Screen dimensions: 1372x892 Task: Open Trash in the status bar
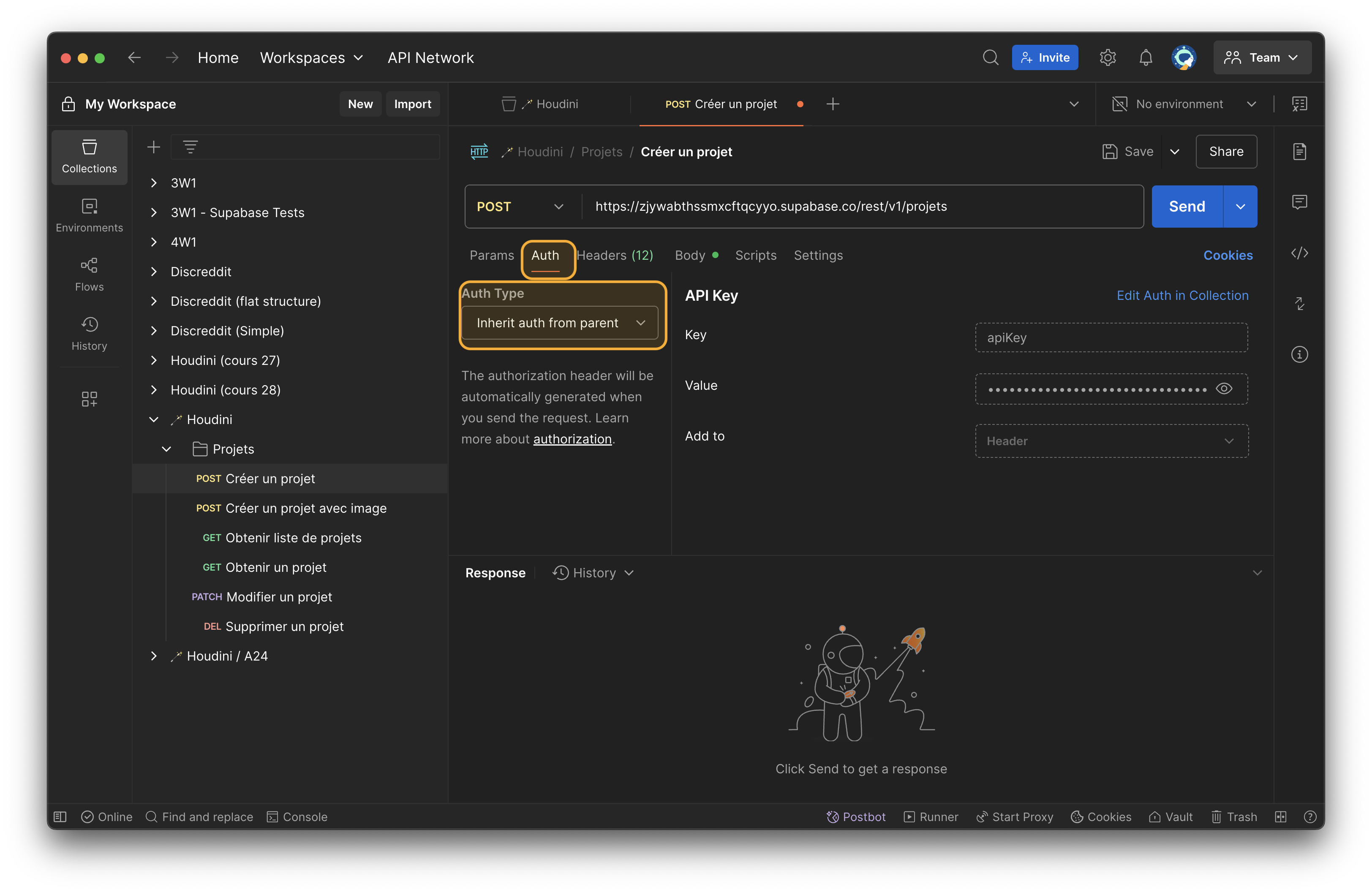coord(1233,816)
